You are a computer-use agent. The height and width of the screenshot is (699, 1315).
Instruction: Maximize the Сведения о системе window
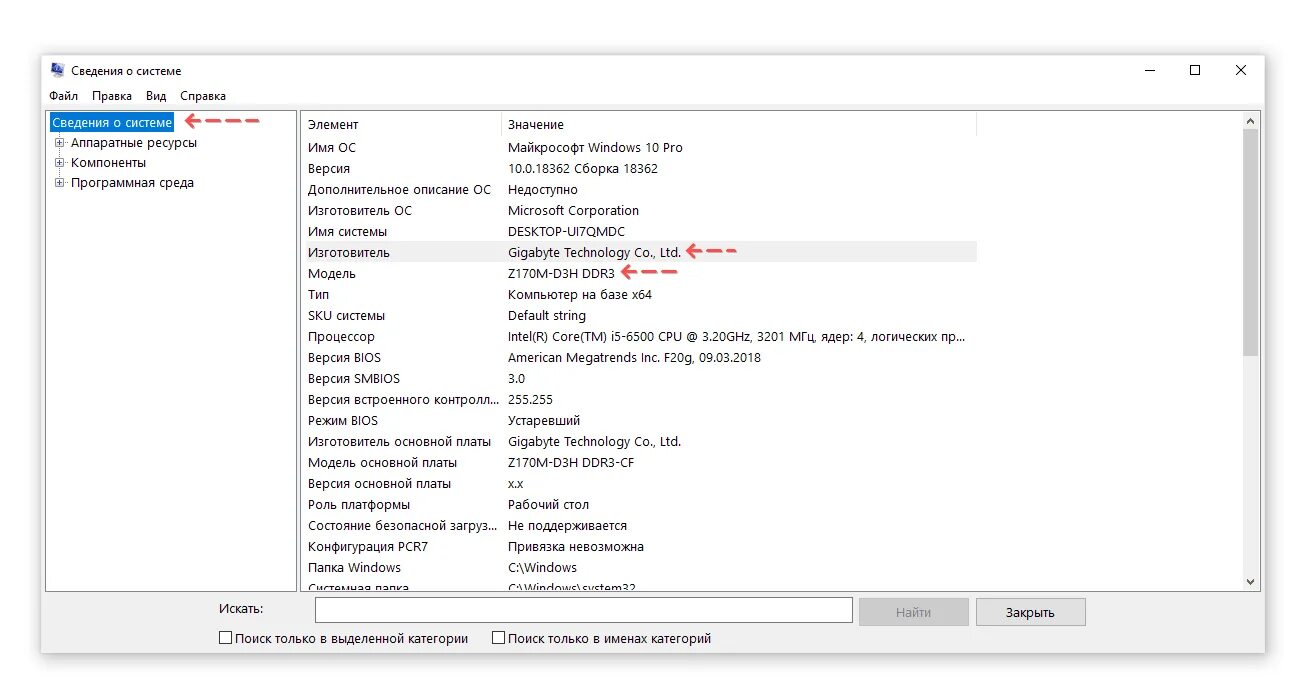click(x=1194, y=70)
